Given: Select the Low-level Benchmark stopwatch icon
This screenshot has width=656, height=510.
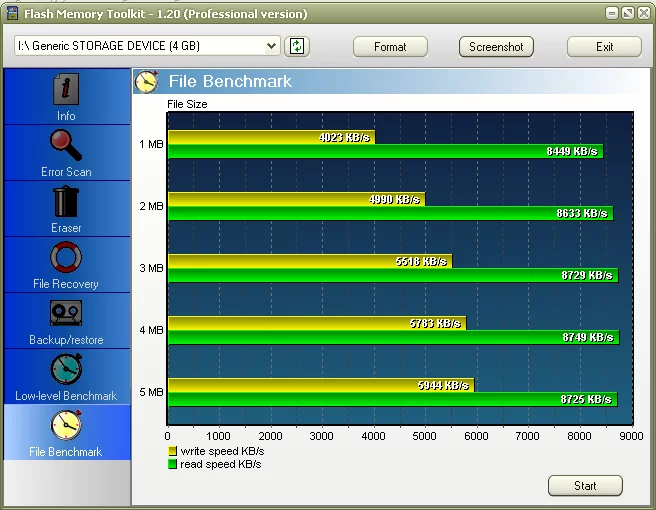Looking at the screenshot, I should tap(66, 369).
